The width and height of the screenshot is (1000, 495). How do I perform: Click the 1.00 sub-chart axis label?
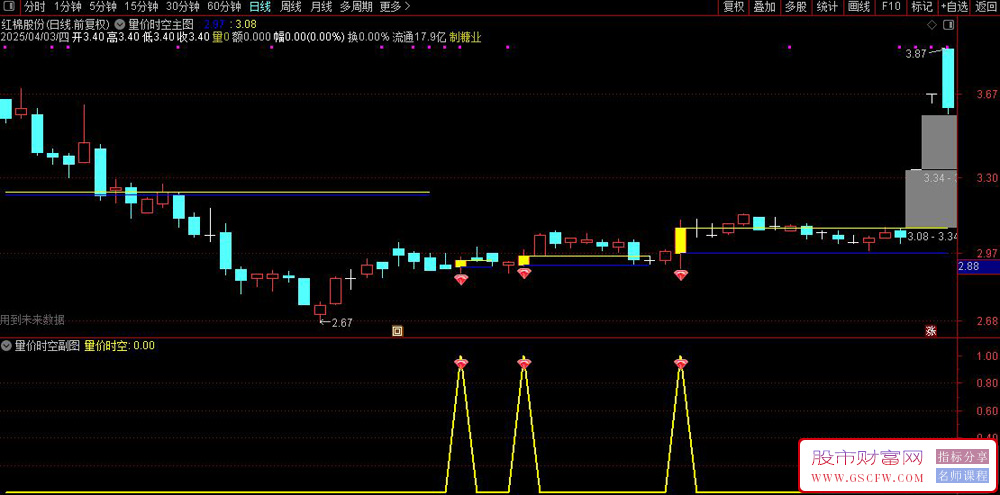tap(987, 356)
